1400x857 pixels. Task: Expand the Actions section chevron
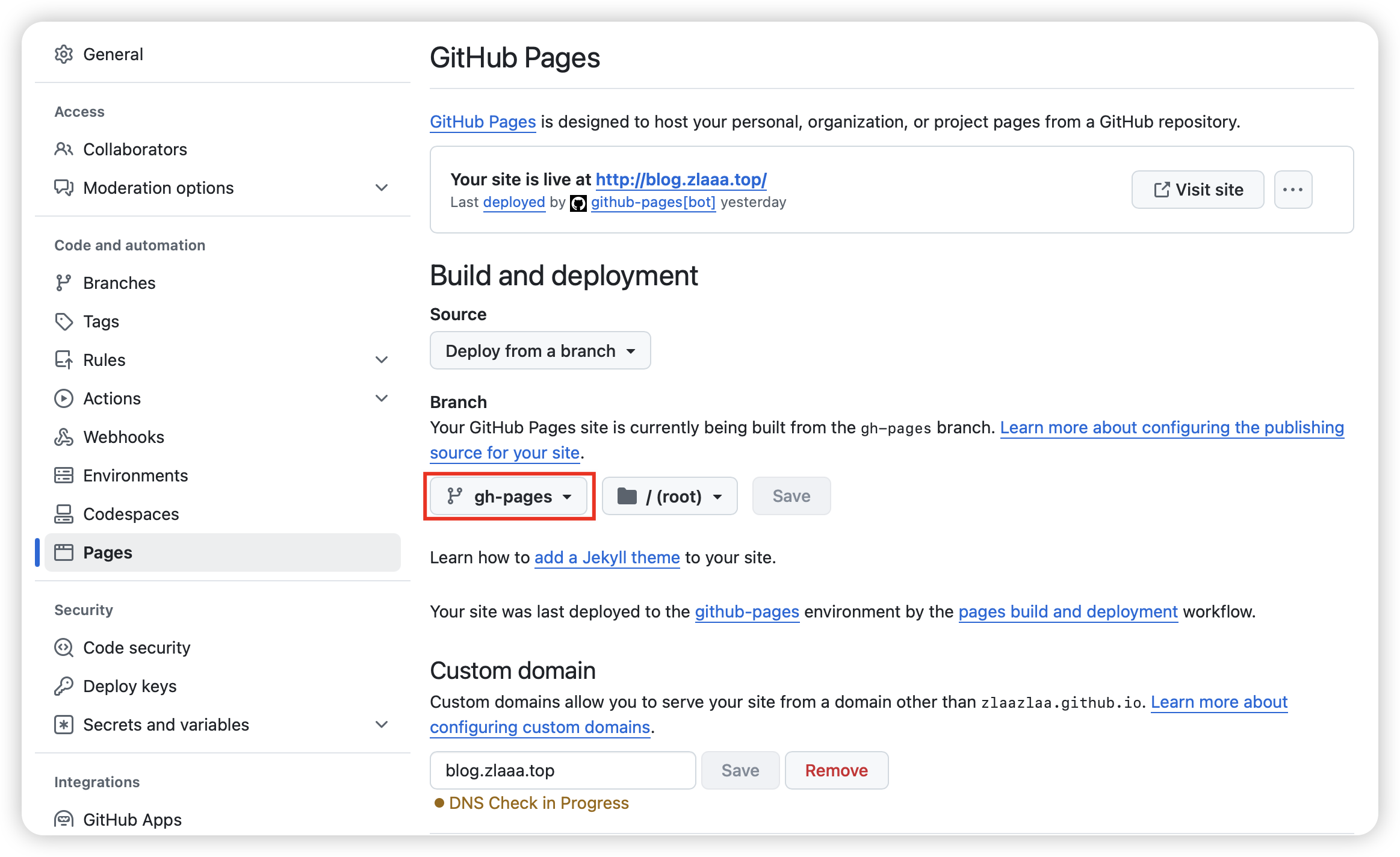coord(382,398)
